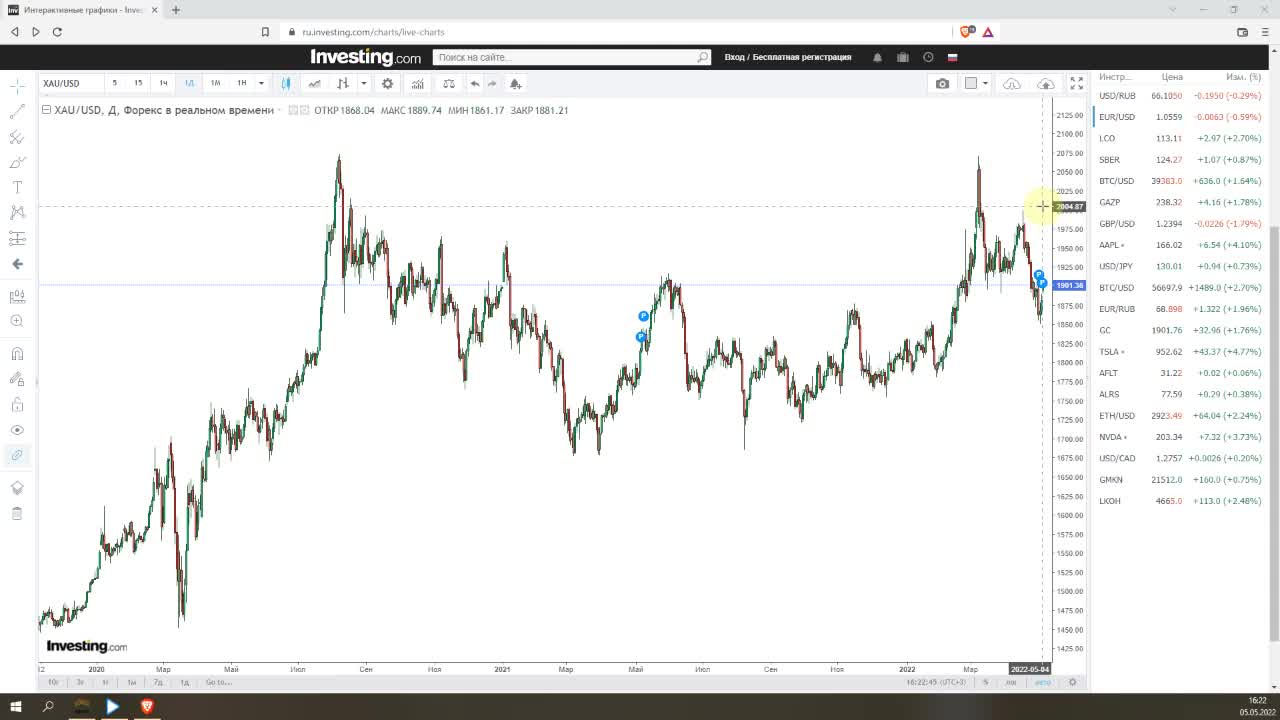Select LKOH row in watchlist
This screenshot has height=720, width=1280.
(x=1180, y=501)
